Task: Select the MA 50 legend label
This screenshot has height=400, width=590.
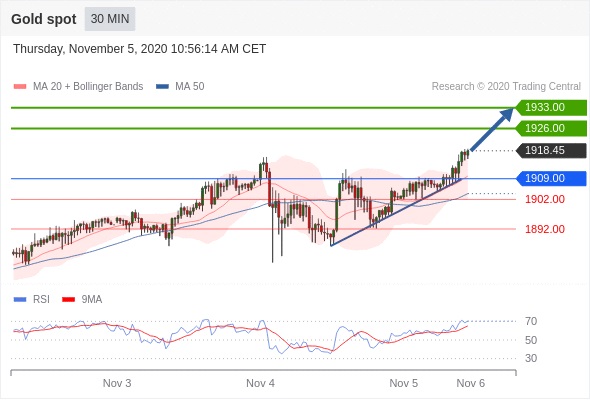Action: [190, 87]
